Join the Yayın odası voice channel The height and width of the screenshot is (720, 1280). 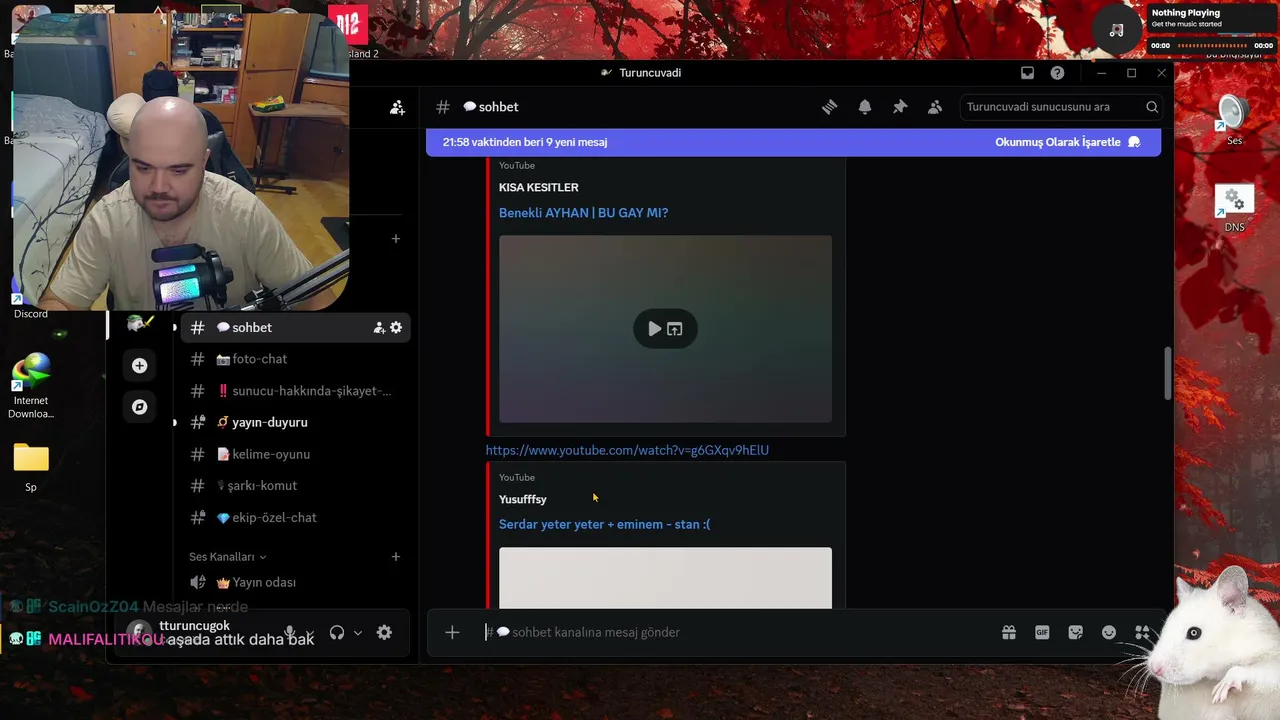click(x=295, y=582)
